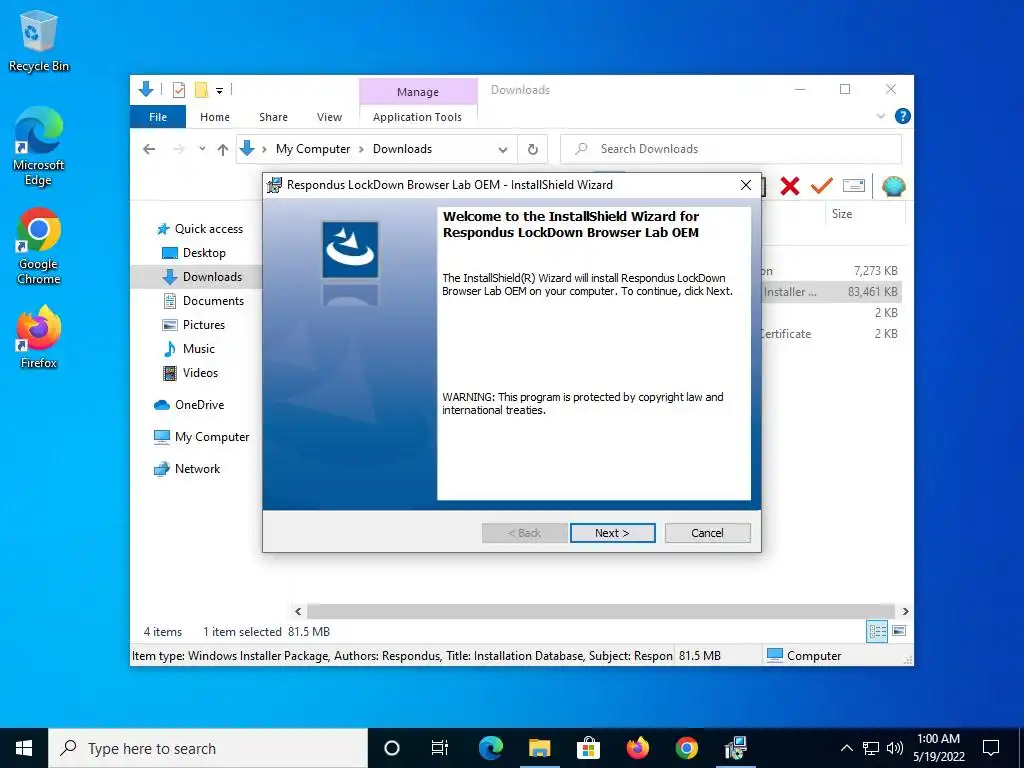The image size is (1024, 768).
Task: Click the blue shell globe toolbar icon
Action: pyautogui.click(x=893, y=187)
